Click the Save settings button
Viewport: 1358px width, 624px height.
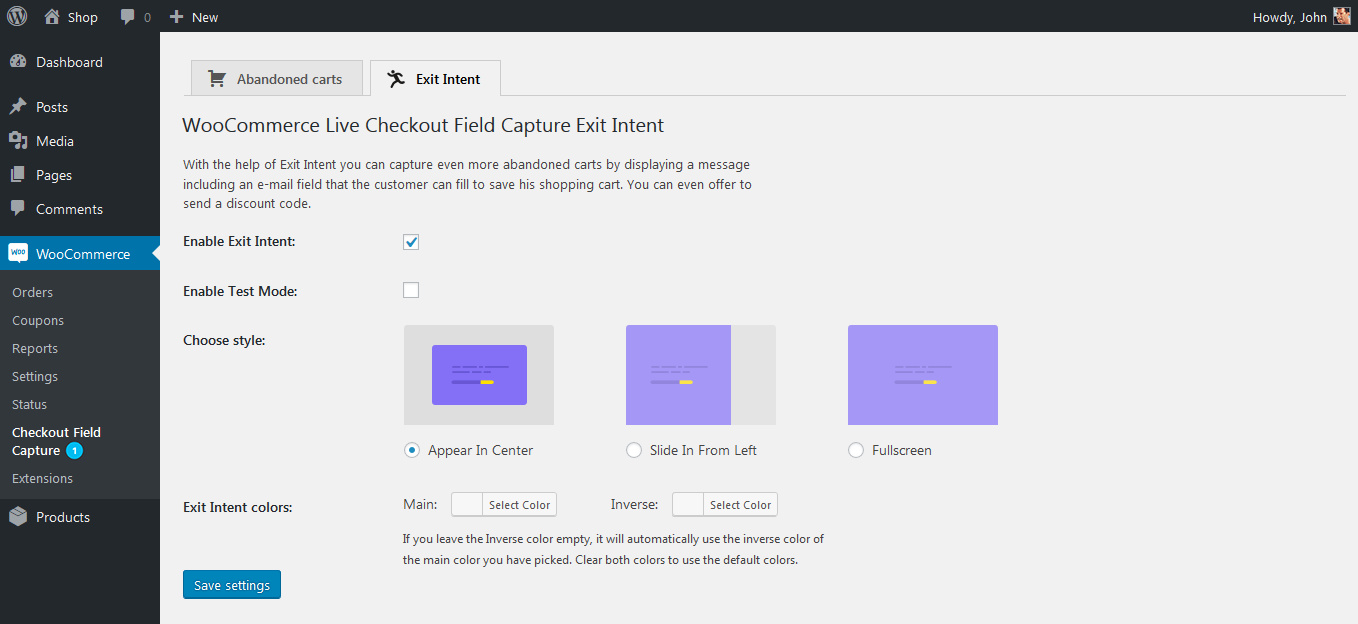[232, 585]
